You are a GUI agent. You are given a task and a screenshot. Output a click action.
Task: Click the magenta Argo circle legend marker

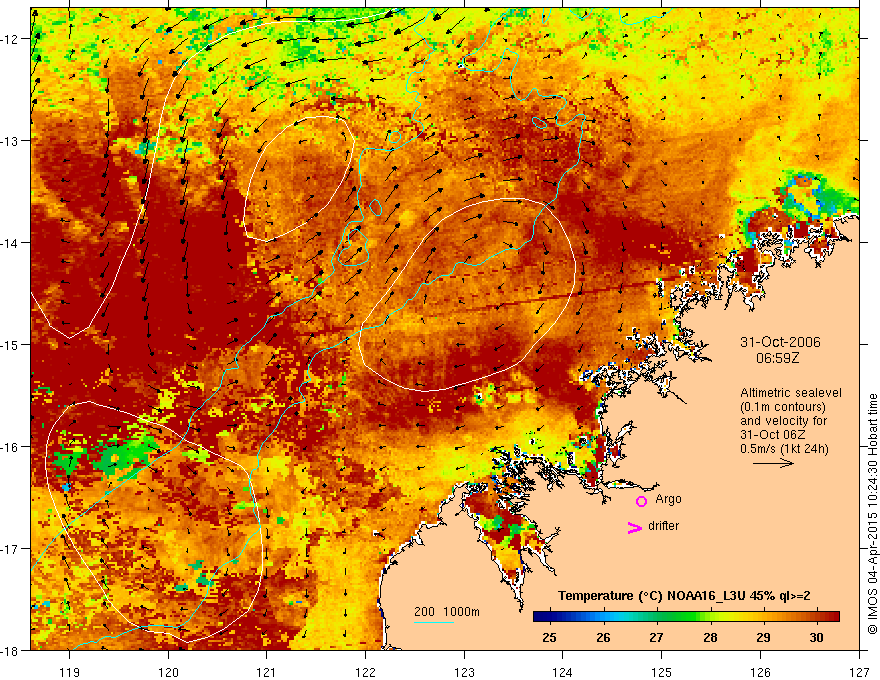click(641, 501)
